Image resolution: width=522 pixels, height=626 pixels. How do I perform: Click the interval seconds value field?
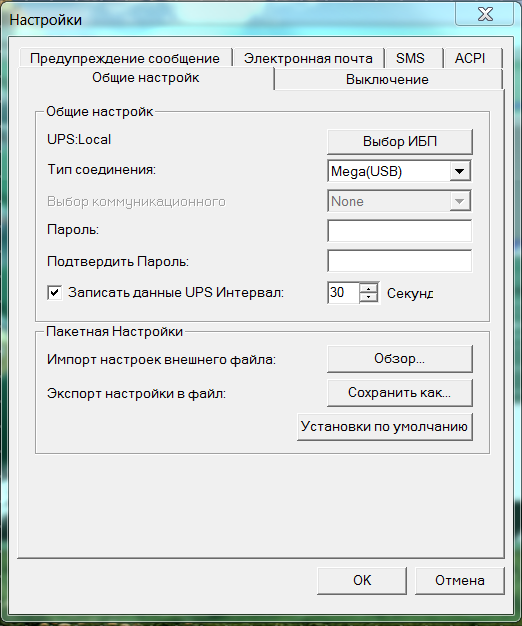click(343, 293)
